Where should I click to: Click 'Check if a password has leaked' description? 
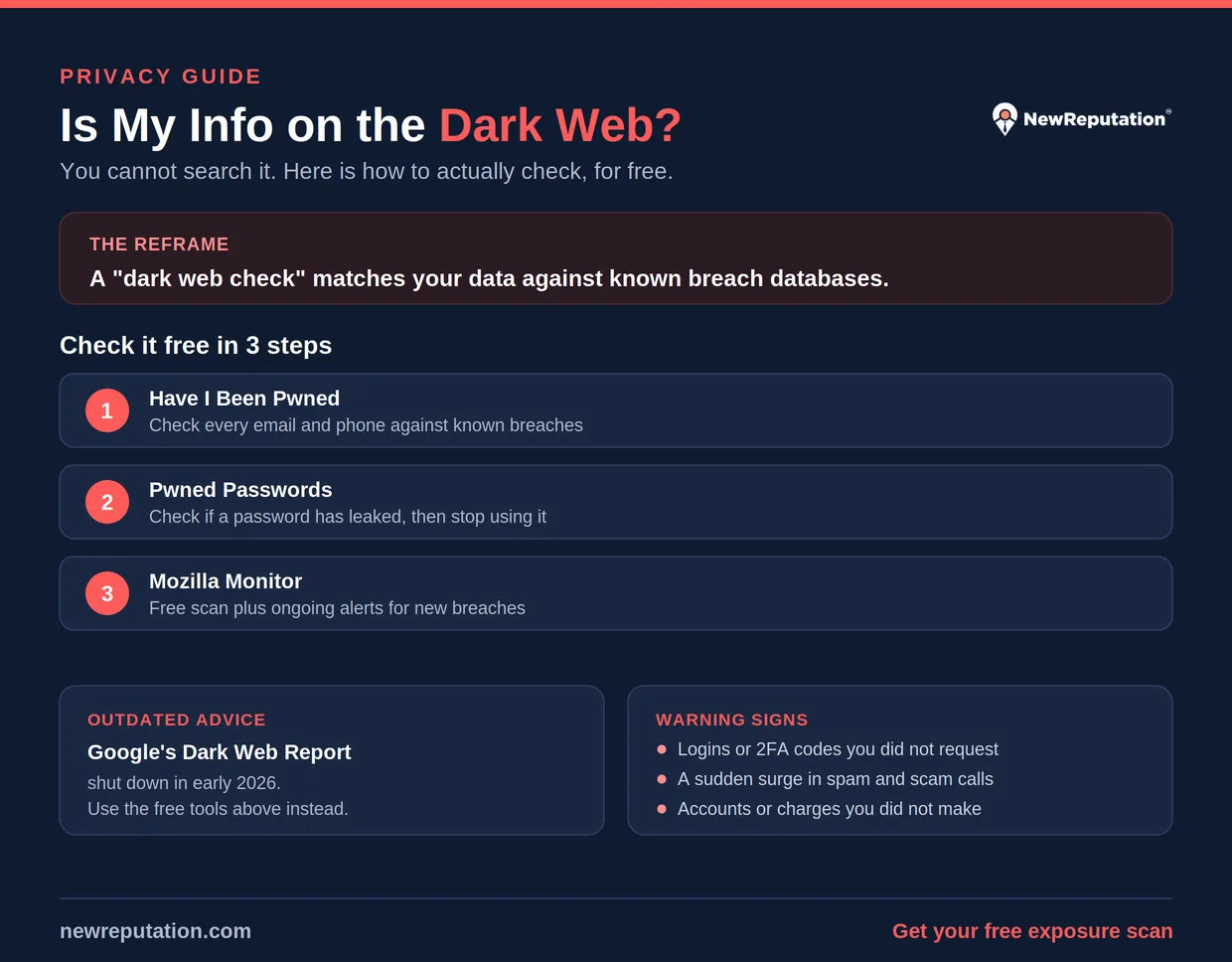[x=348, y=517]
